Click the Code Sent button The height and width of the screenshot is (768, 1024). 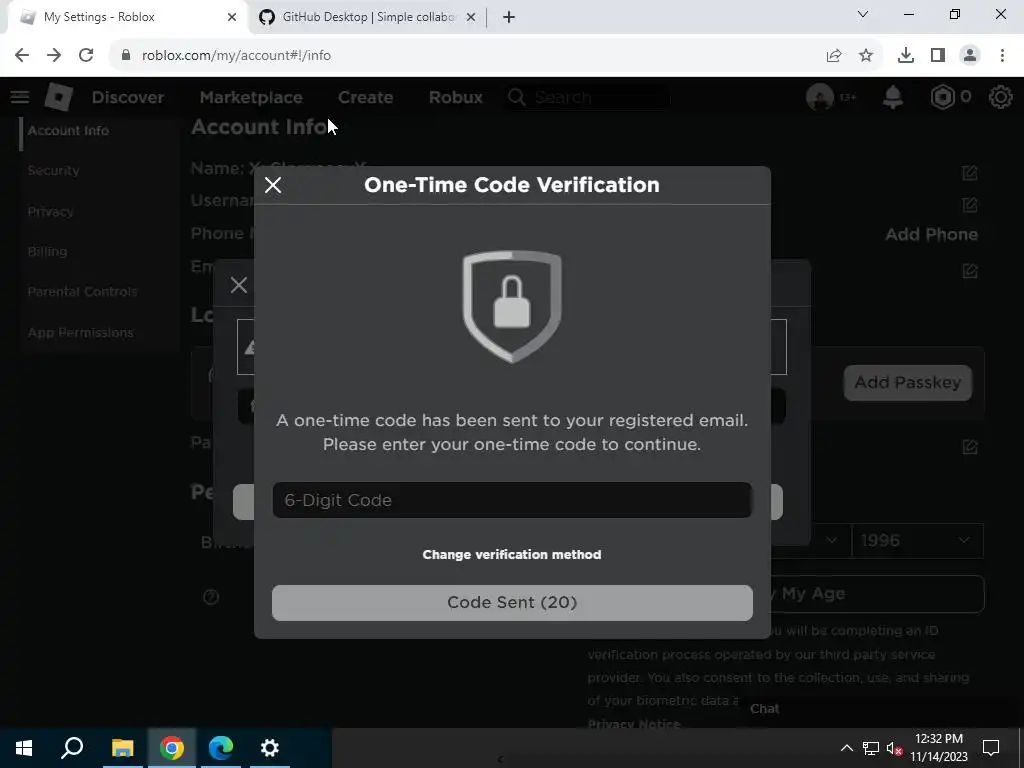512,603
